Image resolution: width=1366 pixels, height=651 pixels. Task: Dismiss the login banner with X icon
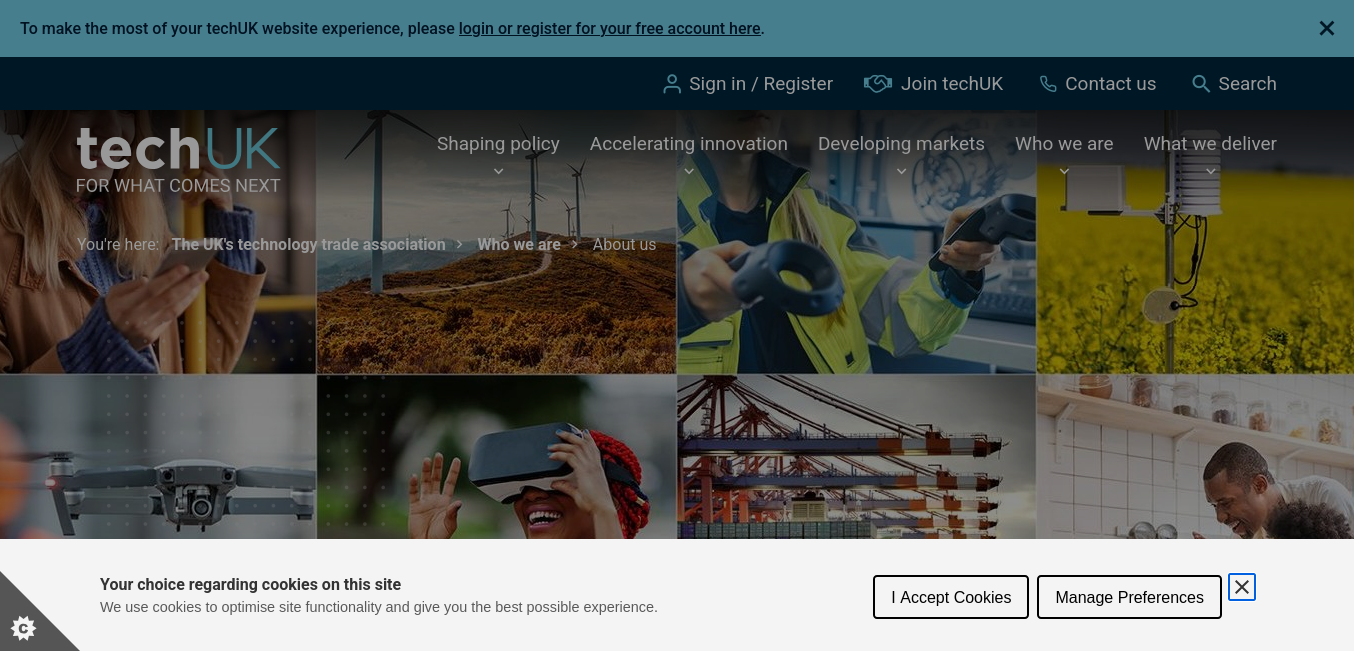point(1326,29)
